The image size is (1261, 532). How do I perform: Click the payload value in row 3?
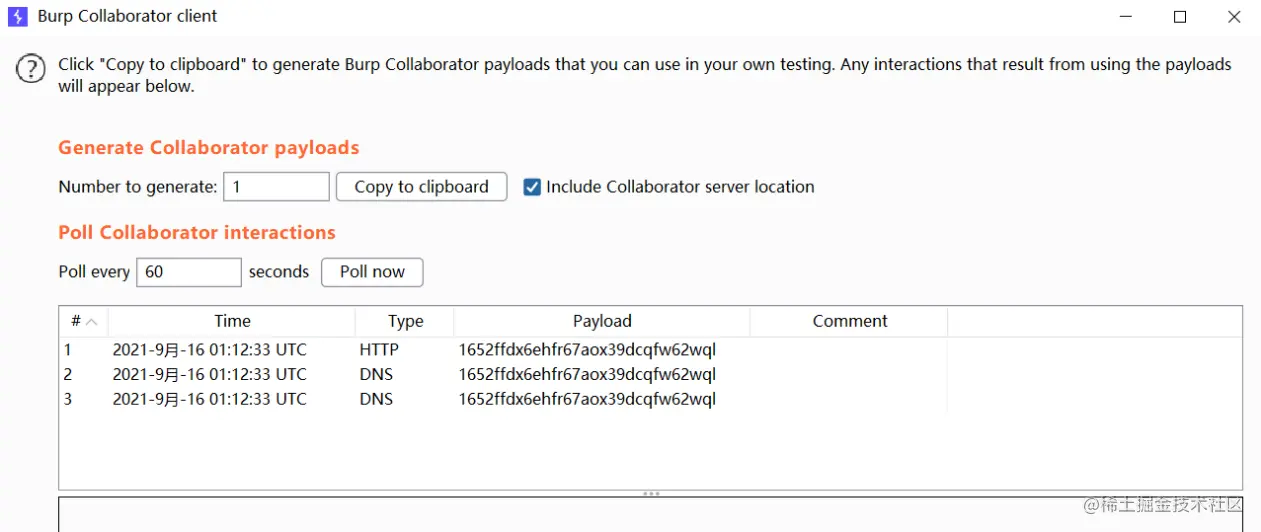[587, 399]
